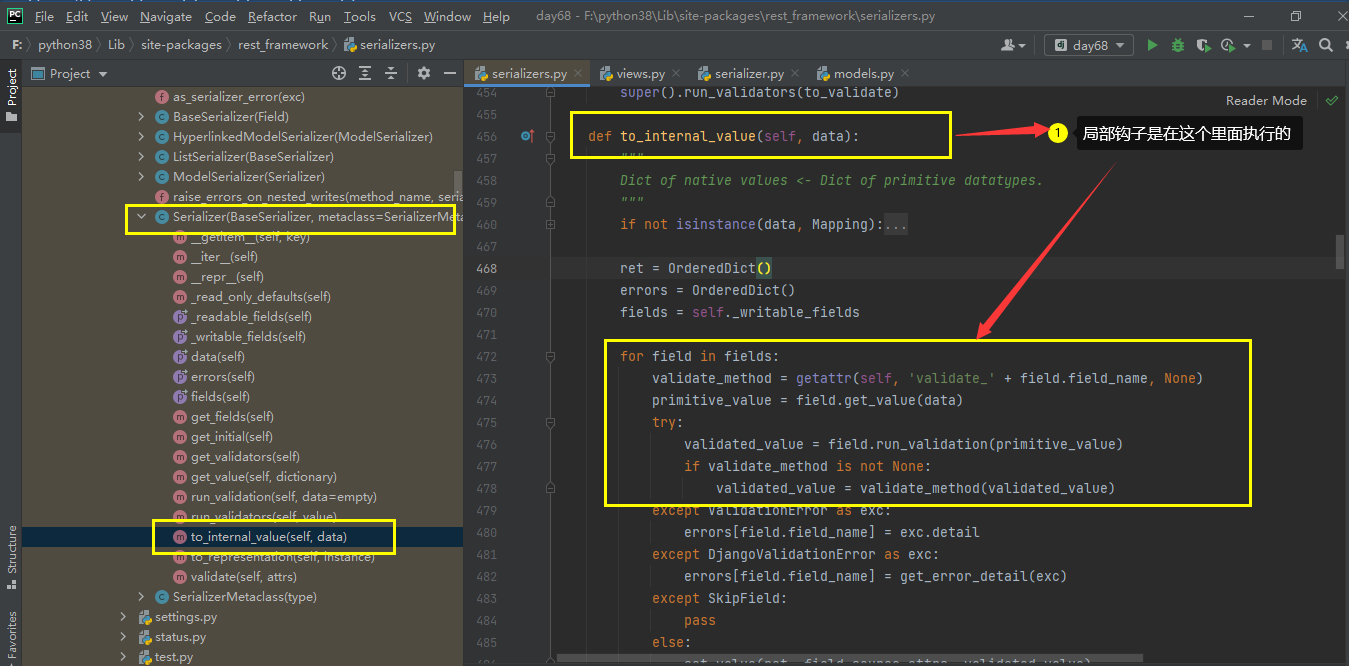This screenshot has height=666, width=1349.
Task: Toggle the fold marker at line 457 docstring
Action: 550,158
